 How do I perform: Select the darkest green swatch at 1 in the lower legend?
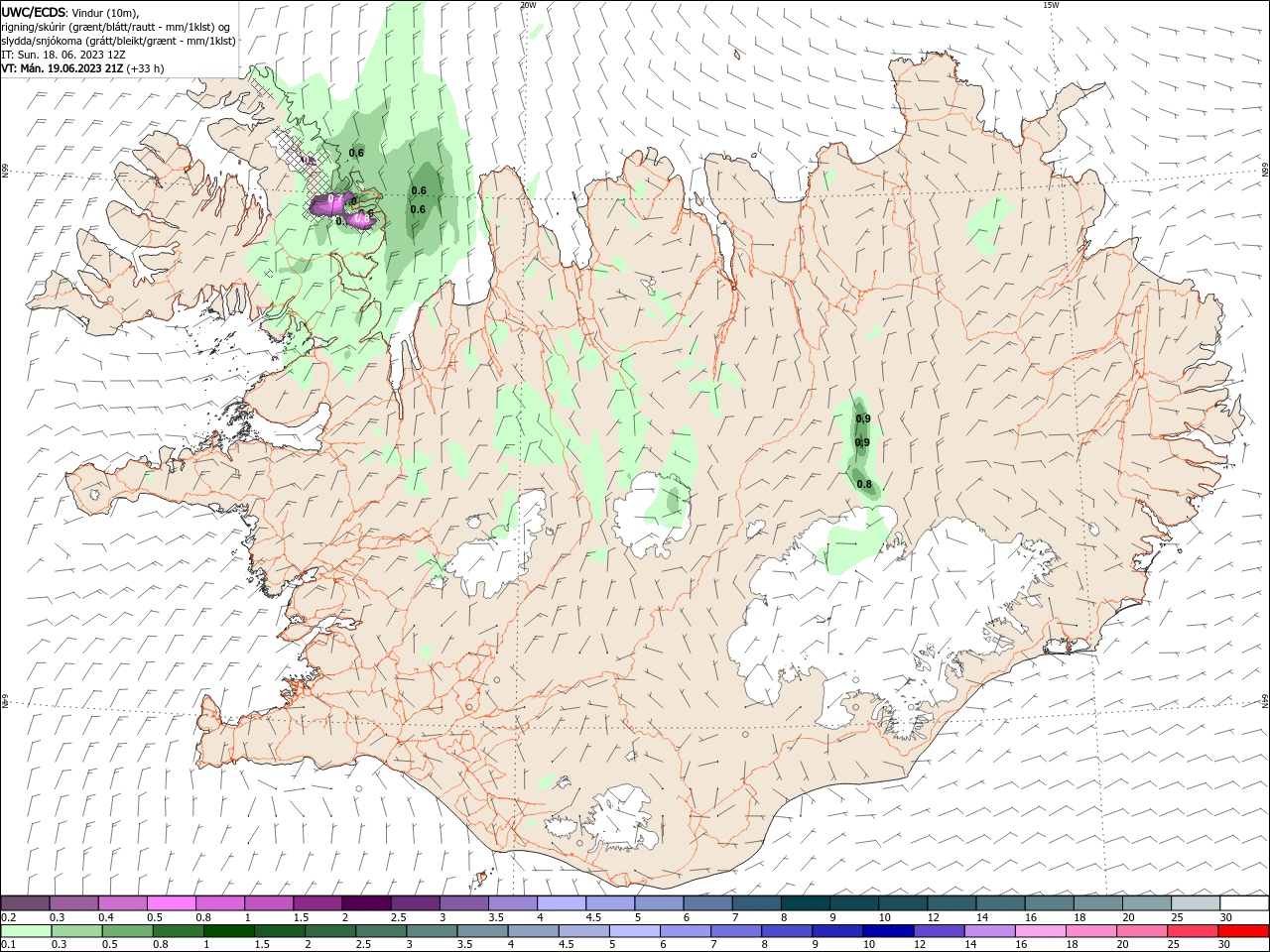(228, 931)
